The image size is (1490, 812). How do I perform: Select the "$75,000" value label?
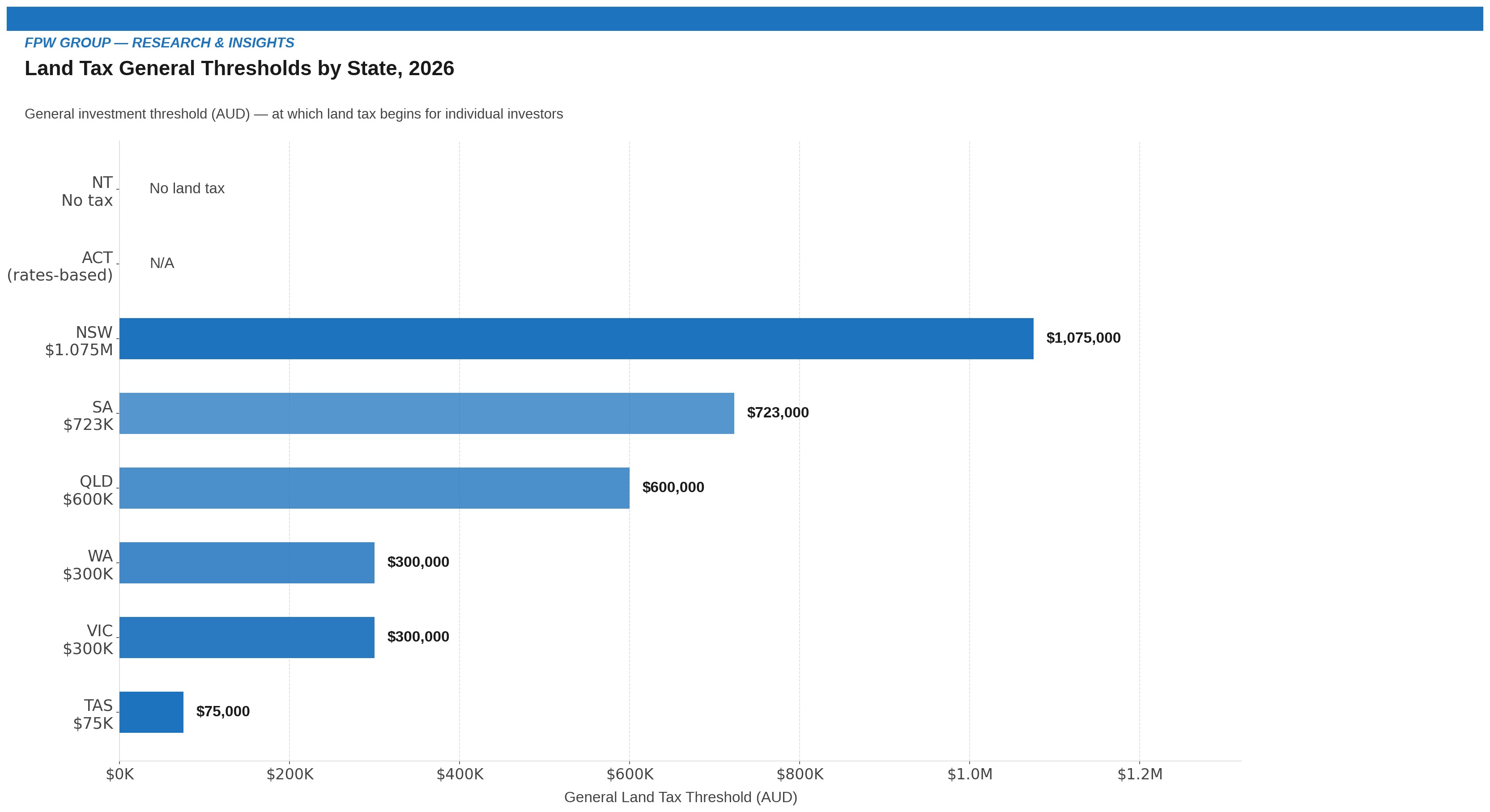click(223, 711)
